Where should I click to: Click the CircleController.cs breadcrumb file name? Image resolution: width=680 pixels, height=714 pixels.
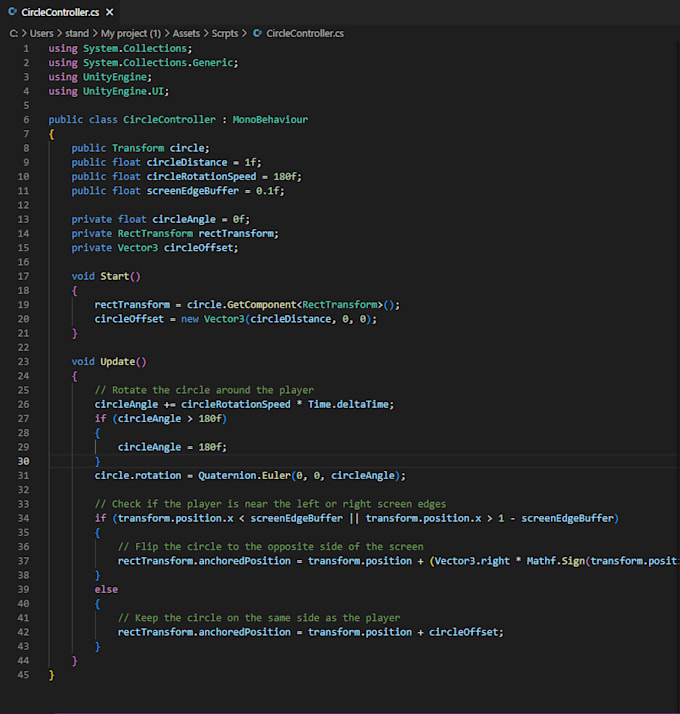pos(305,33)
